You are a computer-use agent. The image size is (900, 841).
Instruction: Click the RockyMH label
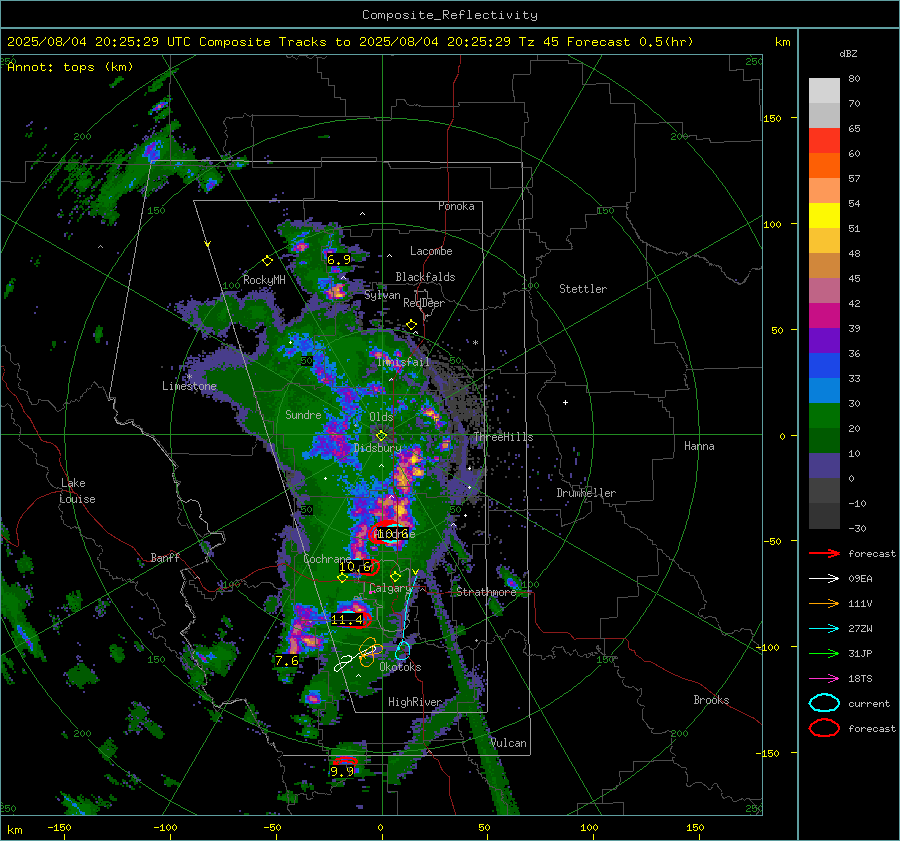[264, 280]
